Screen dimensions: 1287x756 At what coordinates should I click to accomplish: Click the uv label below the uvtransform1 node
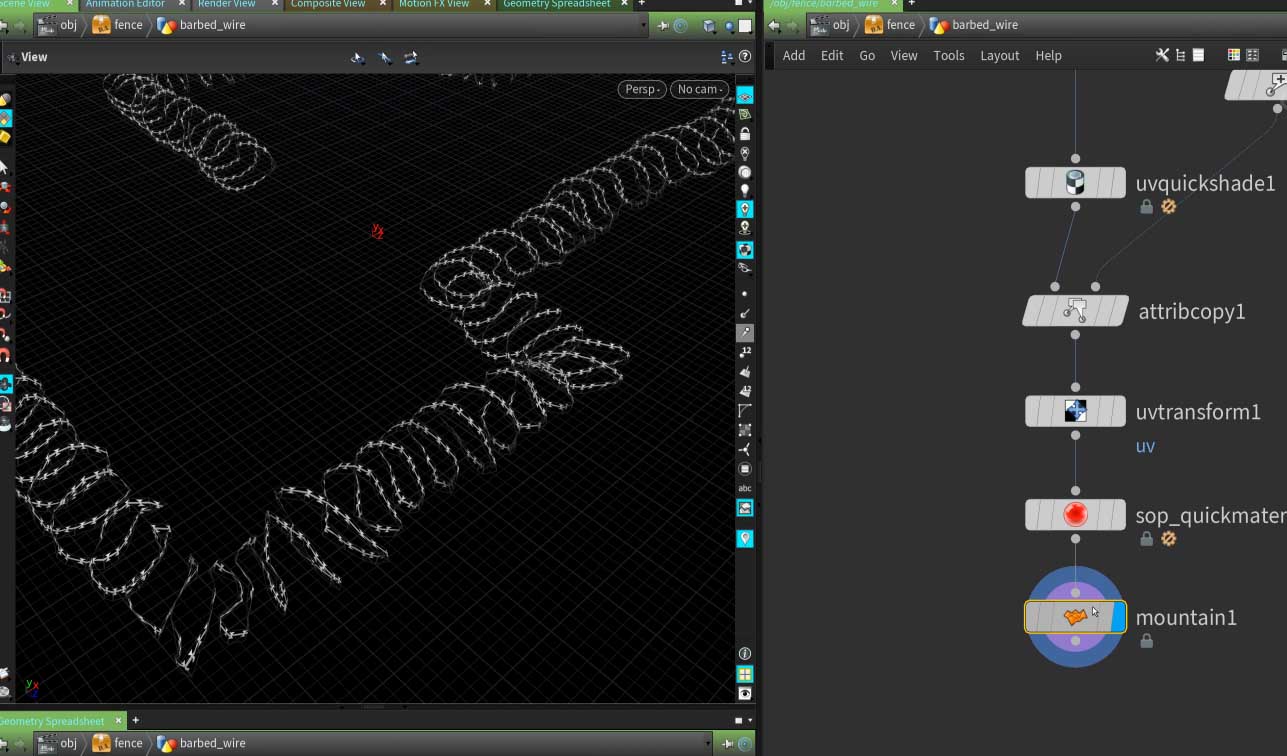1144,446
